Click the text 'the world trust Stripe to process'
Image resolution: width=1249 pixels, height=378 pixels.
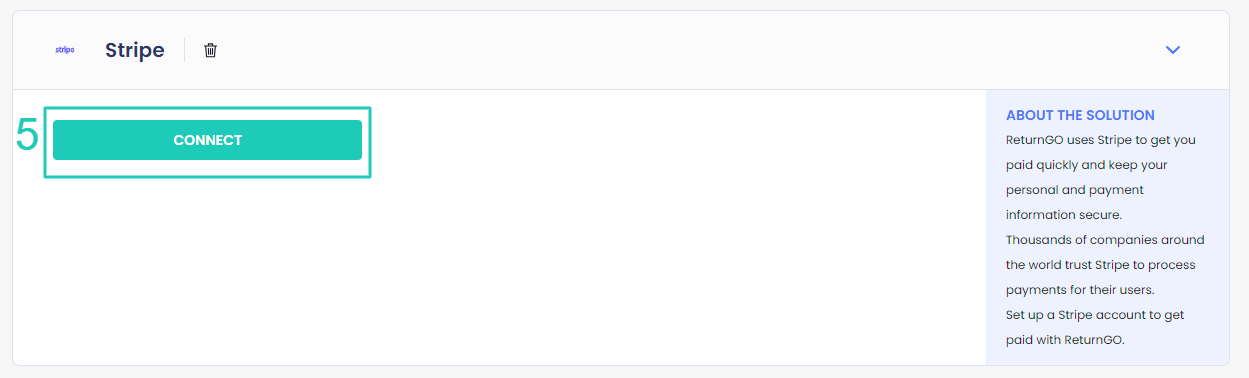click(1101, 265)
